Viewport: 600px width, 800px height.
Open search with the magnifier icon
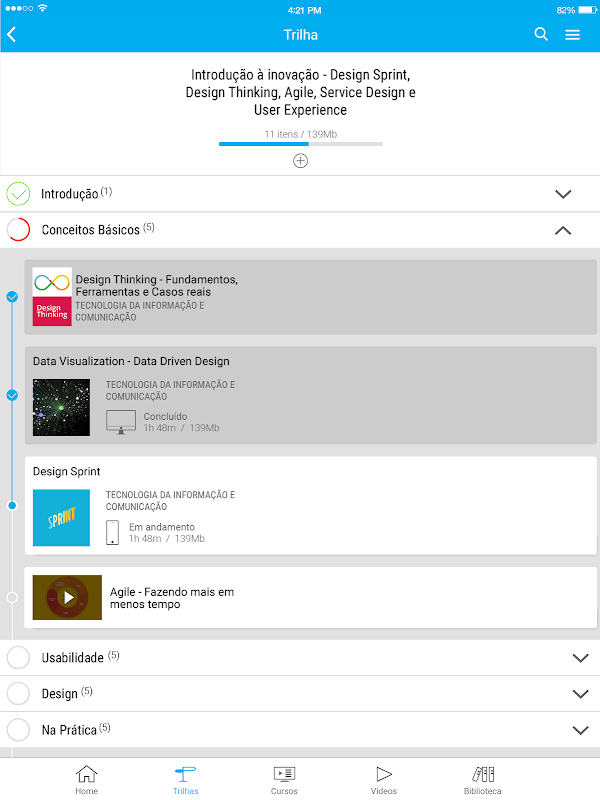coord(541,35)
